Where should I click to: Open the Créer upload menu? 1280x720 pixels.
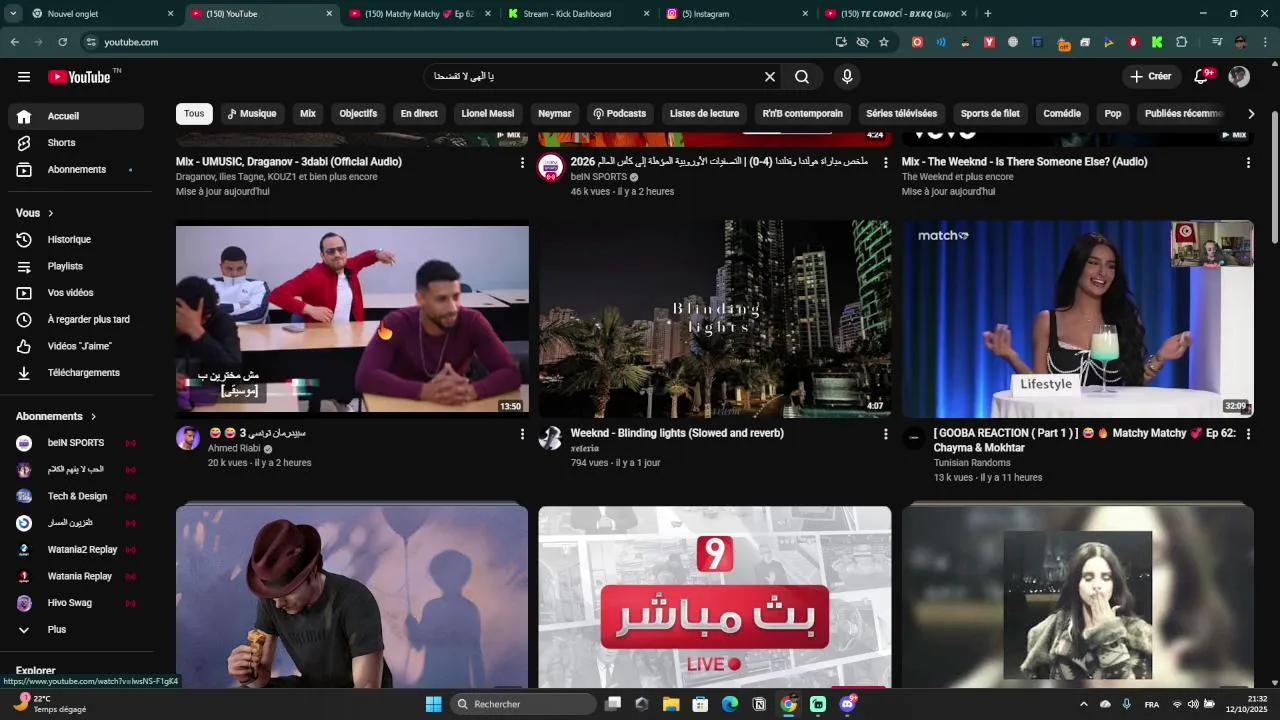coord(1151,77)
